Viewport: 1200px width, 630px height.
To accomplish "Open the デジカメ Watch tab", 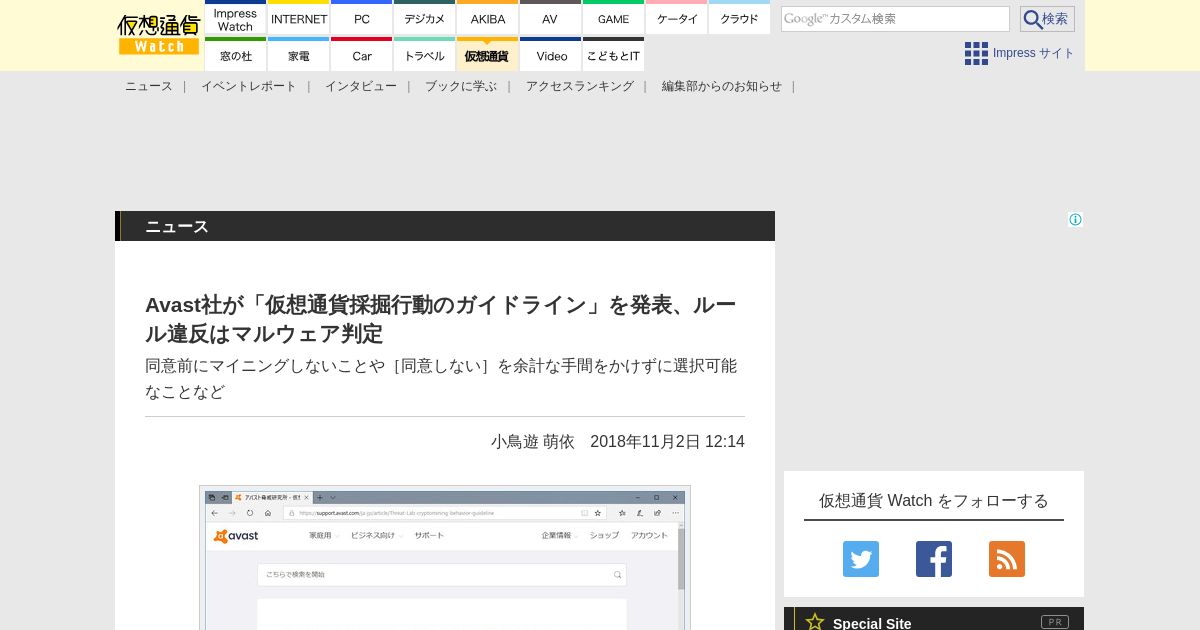I will click(425, 19).
